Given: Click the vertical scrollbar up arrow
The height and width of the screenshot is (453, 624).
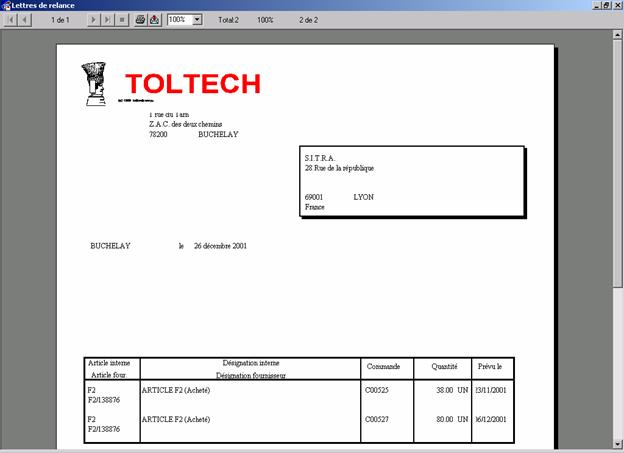Looking at the screenshot, I should click(617, 35).
